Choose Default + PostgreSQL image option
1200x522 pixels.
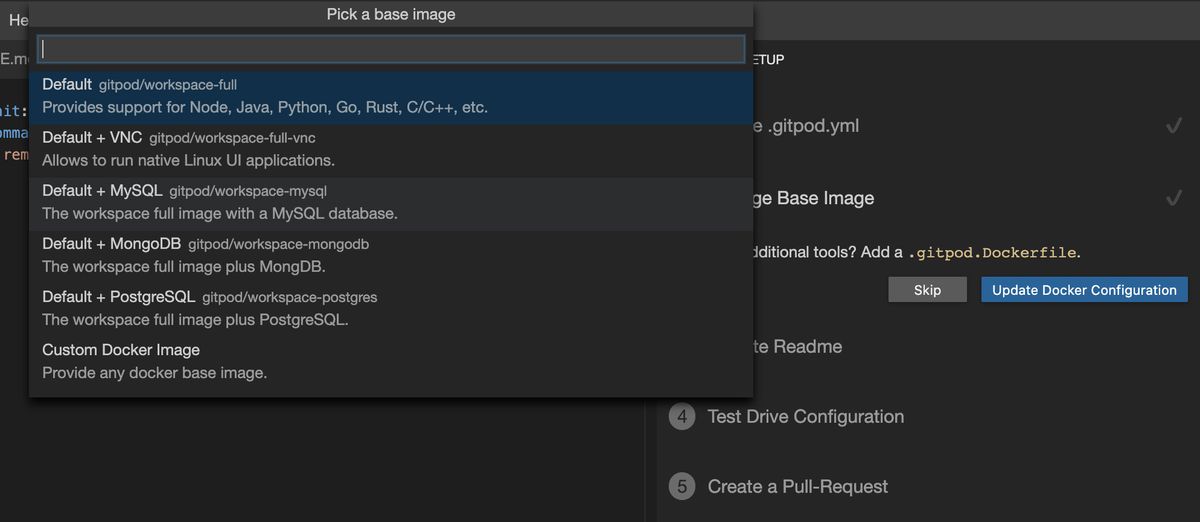coord(391,309)
